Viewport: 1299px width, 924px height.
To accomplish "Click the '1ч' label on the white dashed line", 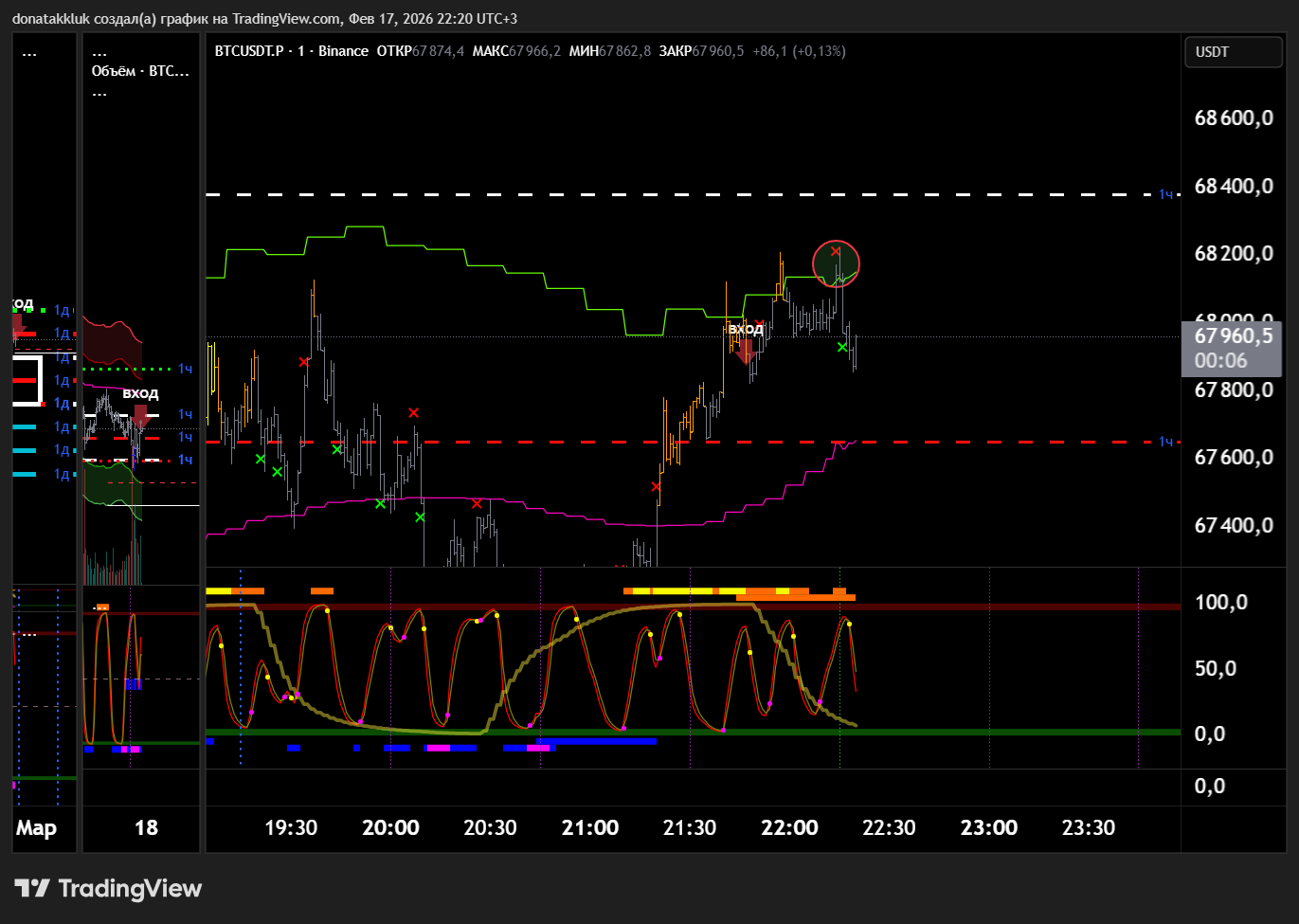I will coord(1166,194).
